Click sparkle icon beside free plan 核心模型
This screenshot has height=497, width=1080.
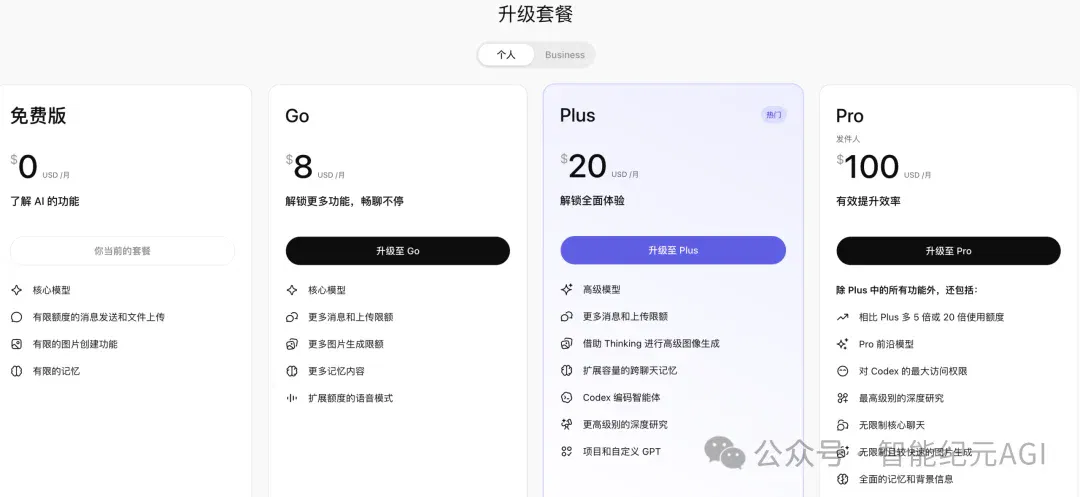[x=17, y=290]
